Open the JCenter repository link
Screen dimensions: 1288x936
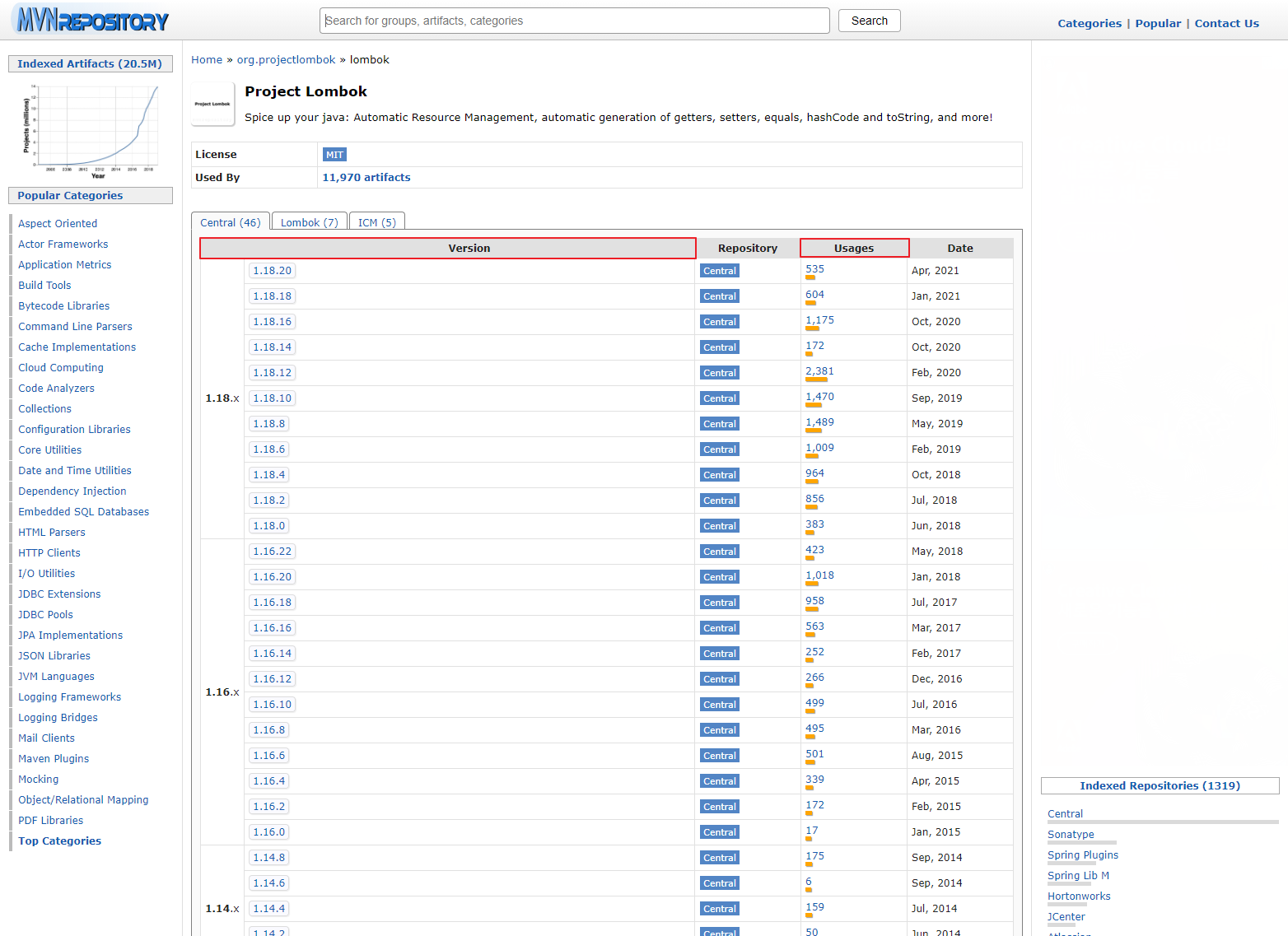[x=1066, y=917]
